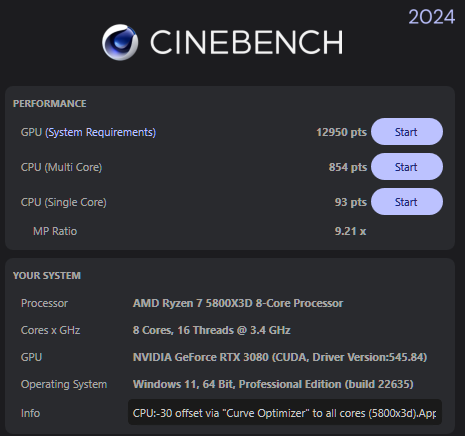The height and width of the screenshot is (436, 465).
Task: Click the 93 pts Single Core score
Action: tap(351, 202)
